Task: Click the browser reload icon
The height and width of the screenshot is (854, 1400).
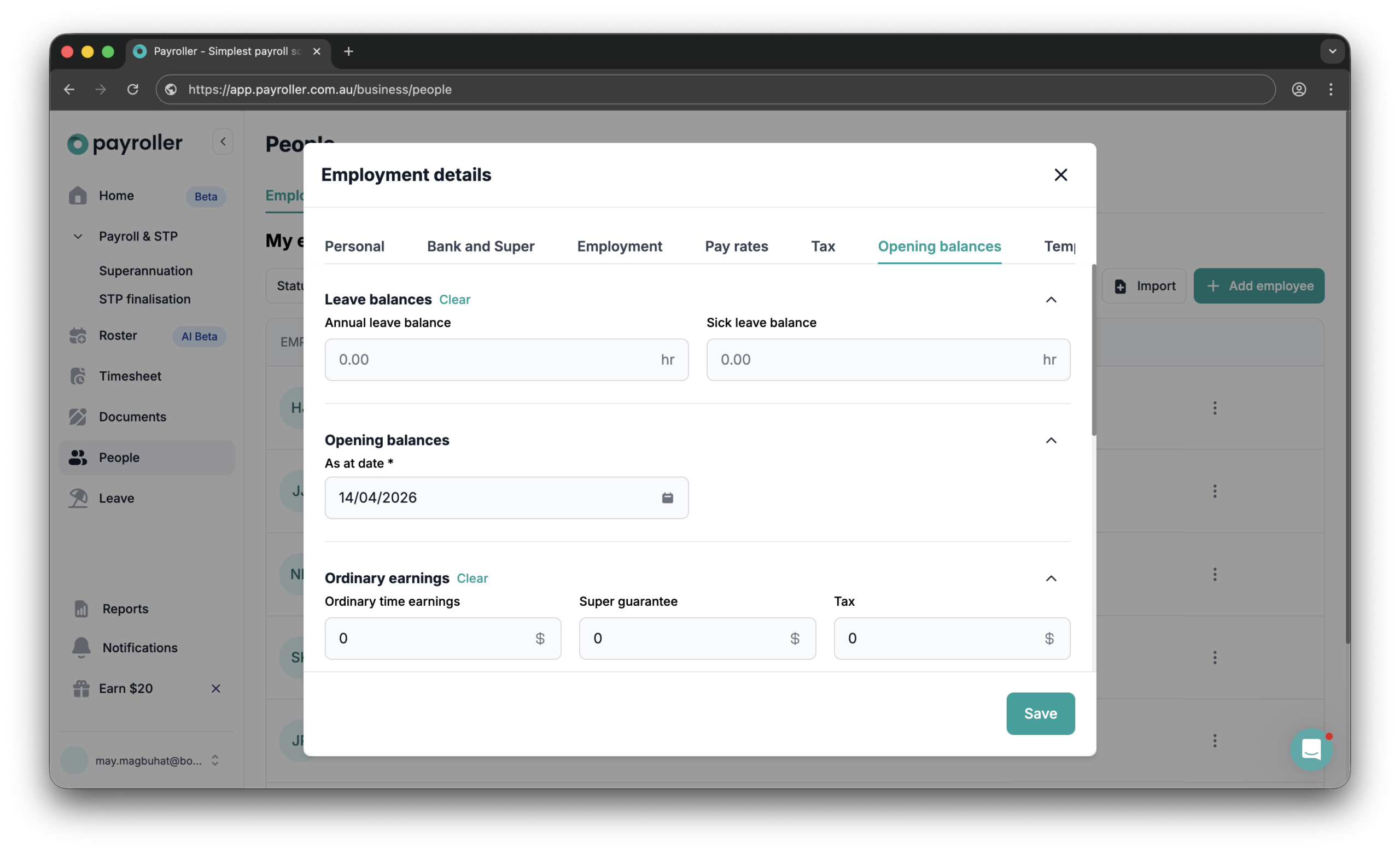Action: click(132, 89)
